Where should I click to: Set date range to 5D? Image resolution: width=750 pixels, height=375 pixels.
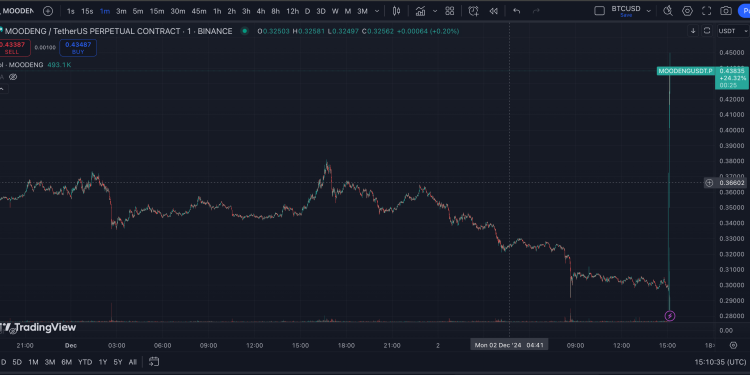(x=17, y=362)
